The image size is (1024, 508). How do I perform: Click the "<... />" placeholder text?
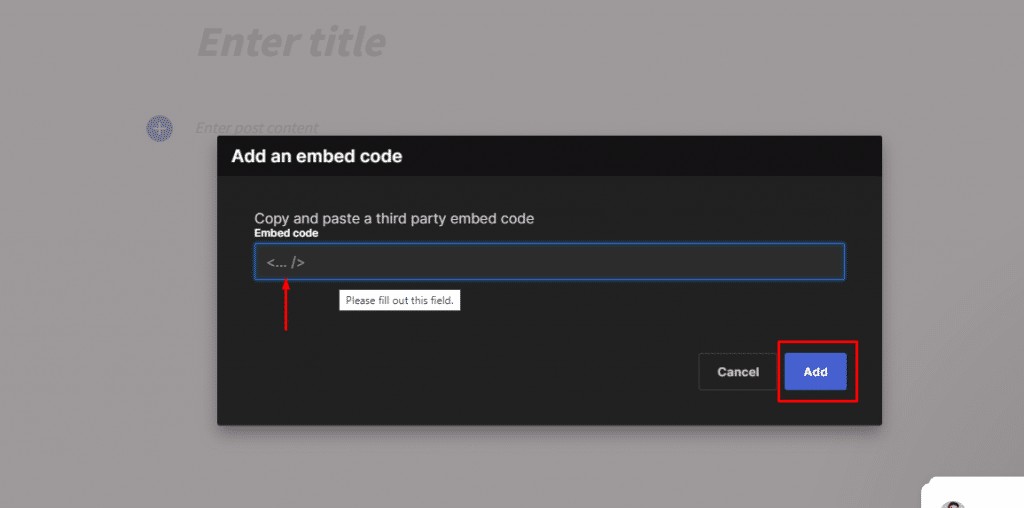pos(286,262)
